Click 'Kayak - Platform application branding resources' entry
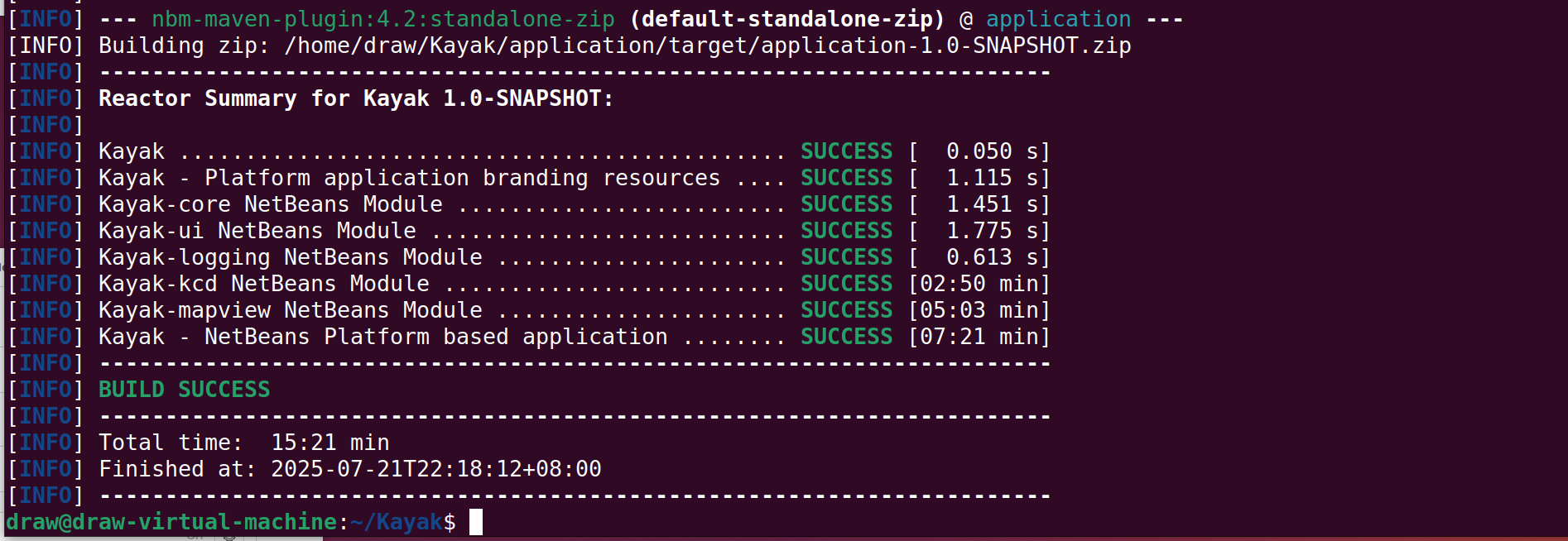This screenshot has height=541, width=1568. (x=410, y=178)
